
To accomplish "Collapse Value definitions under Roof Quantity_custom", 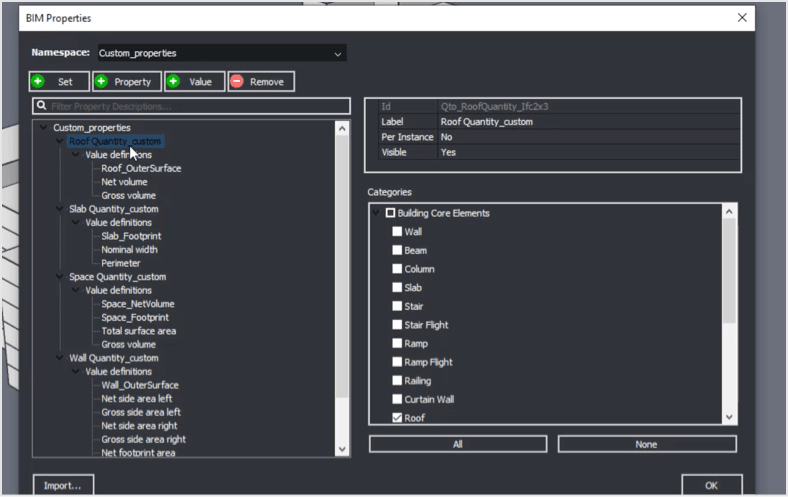I will click(75, 155).
